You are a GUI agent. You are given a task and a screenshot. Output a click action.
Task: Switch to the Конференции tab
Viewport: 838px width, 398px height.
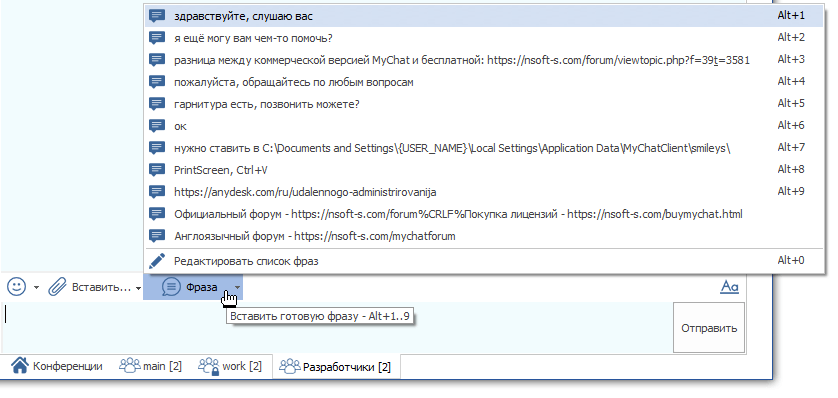pos(57,366)
